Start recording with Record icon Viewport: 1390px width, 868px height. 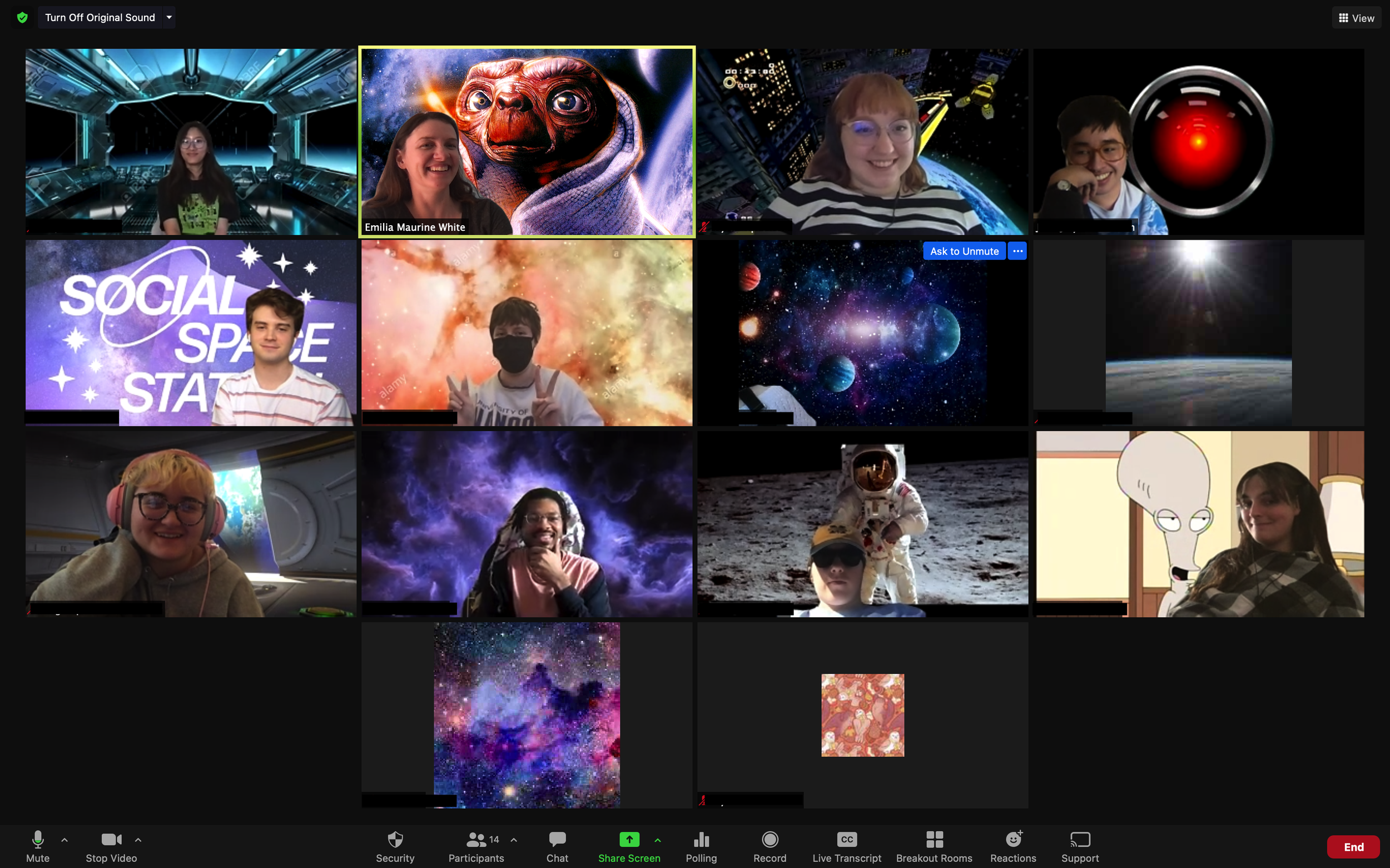(769, 846)
